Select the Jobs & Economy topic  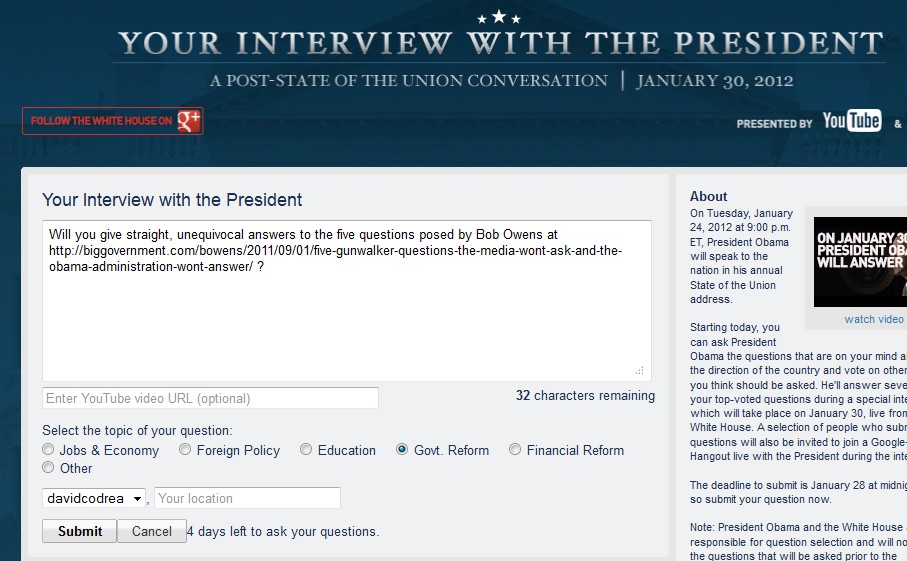(49, 450)
